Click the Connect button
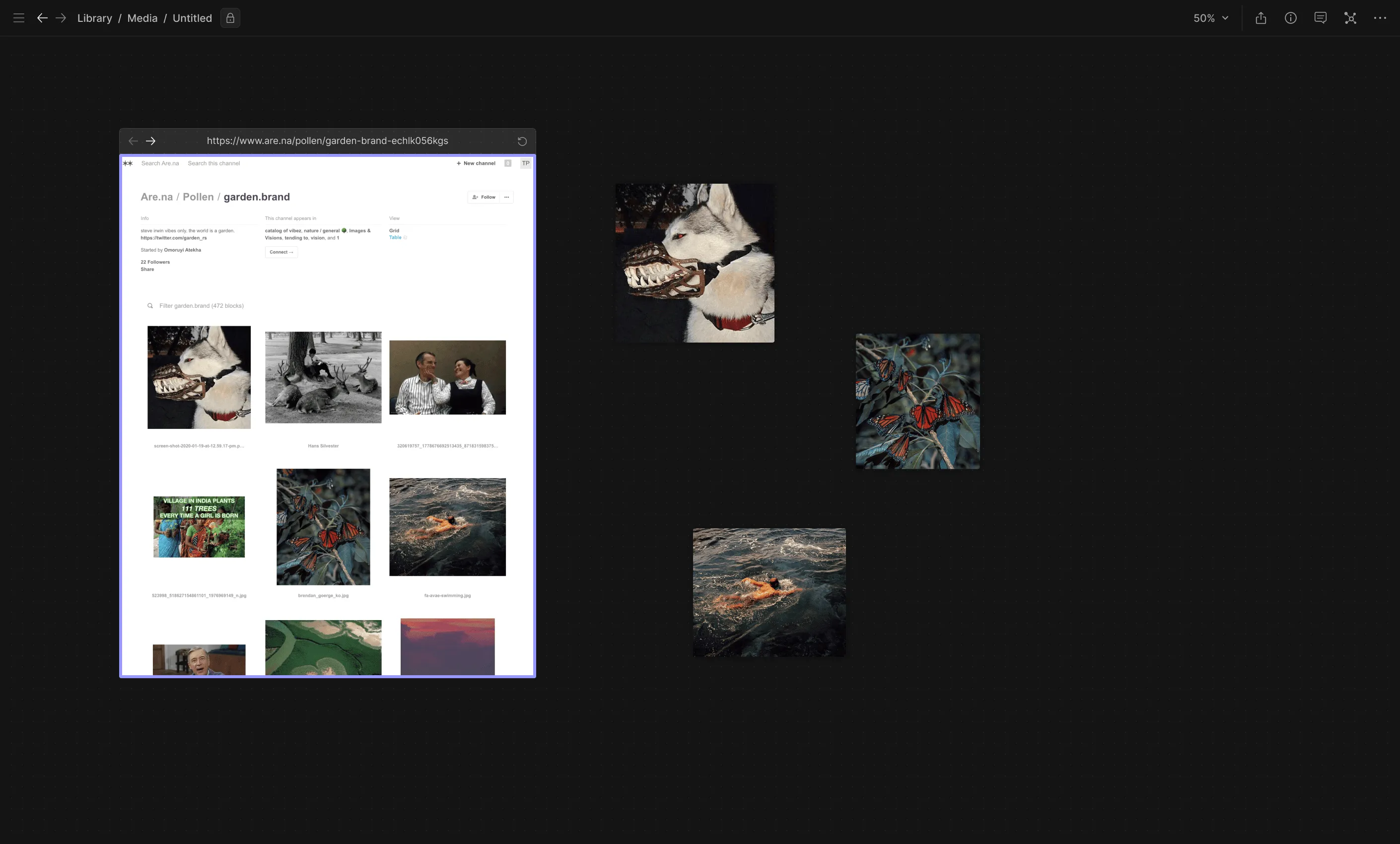 tap(281, 252)
